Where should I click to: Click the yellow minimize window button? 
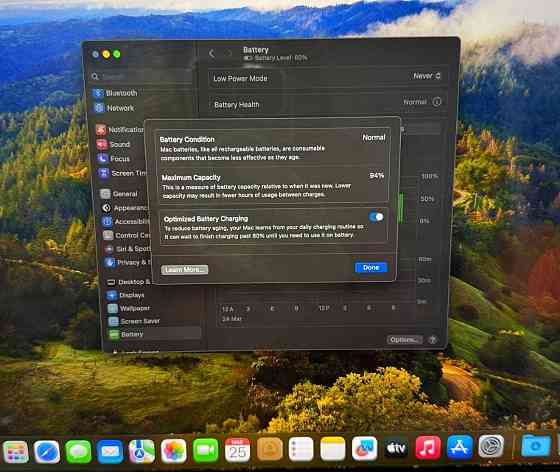pyautogui.click(x=106, y=54)
